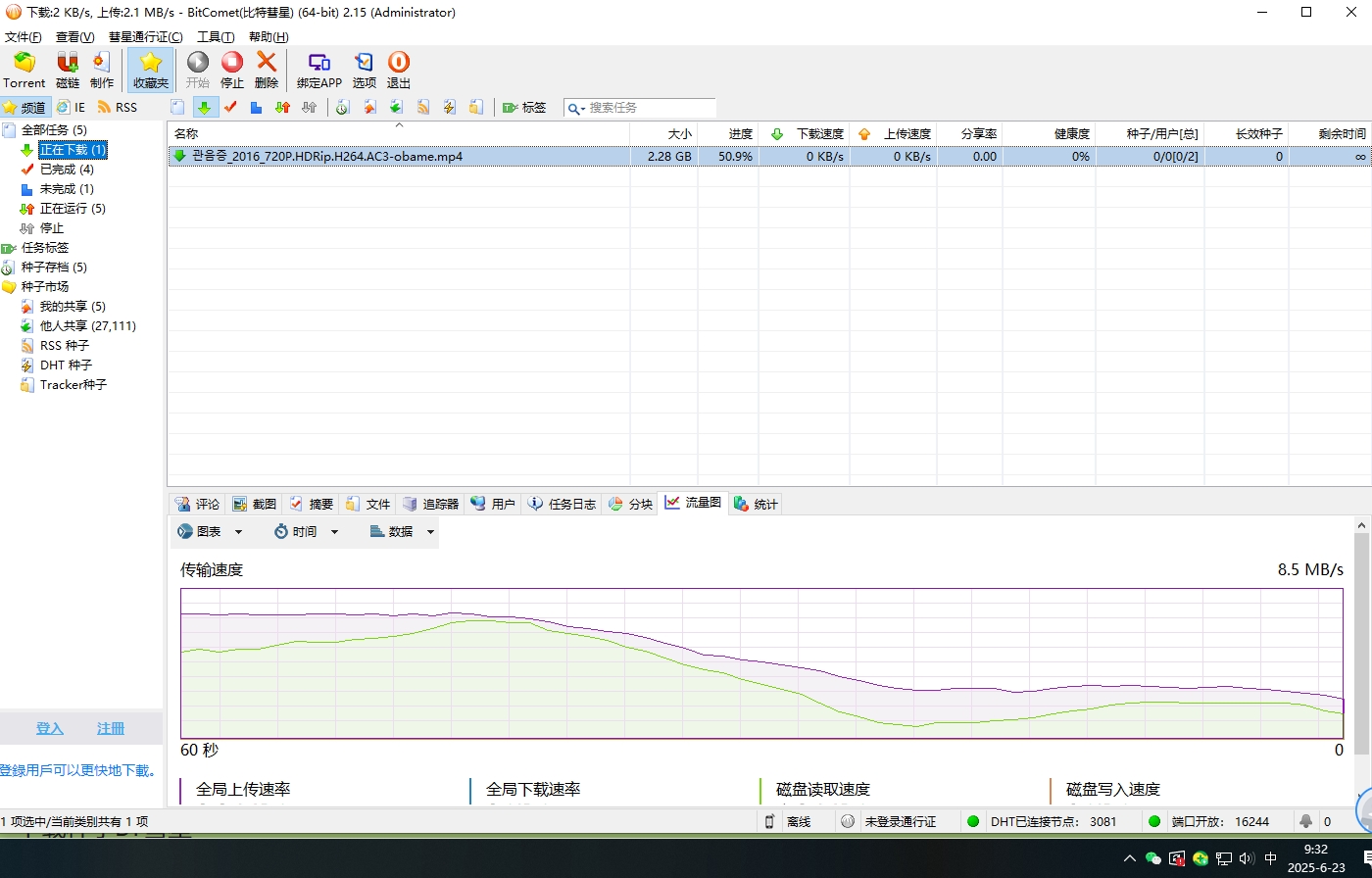Select 全部任务 (5) in the sidebar tree
Viewport: 1372px width, 878px height.
[x=54, y=129]
